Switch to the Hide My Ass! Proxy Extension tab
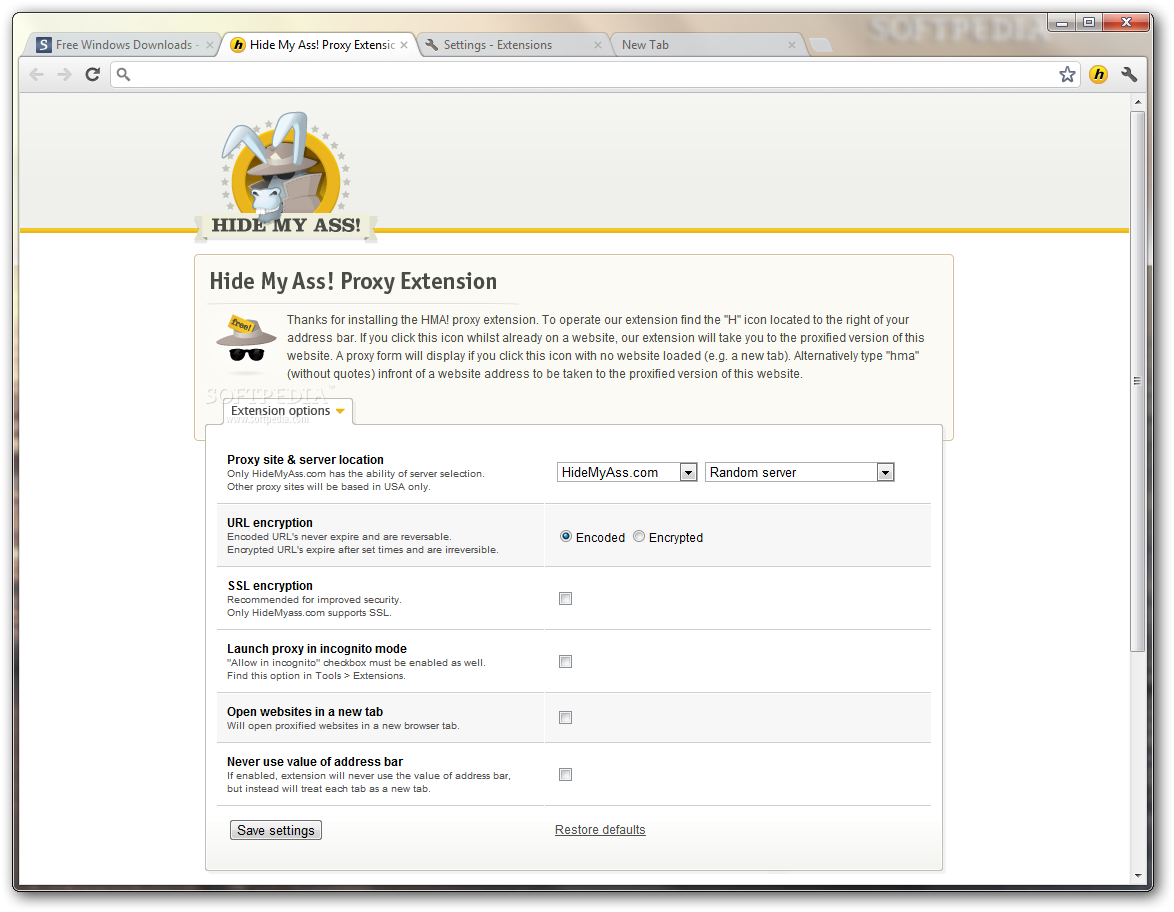 coord(320,45)
